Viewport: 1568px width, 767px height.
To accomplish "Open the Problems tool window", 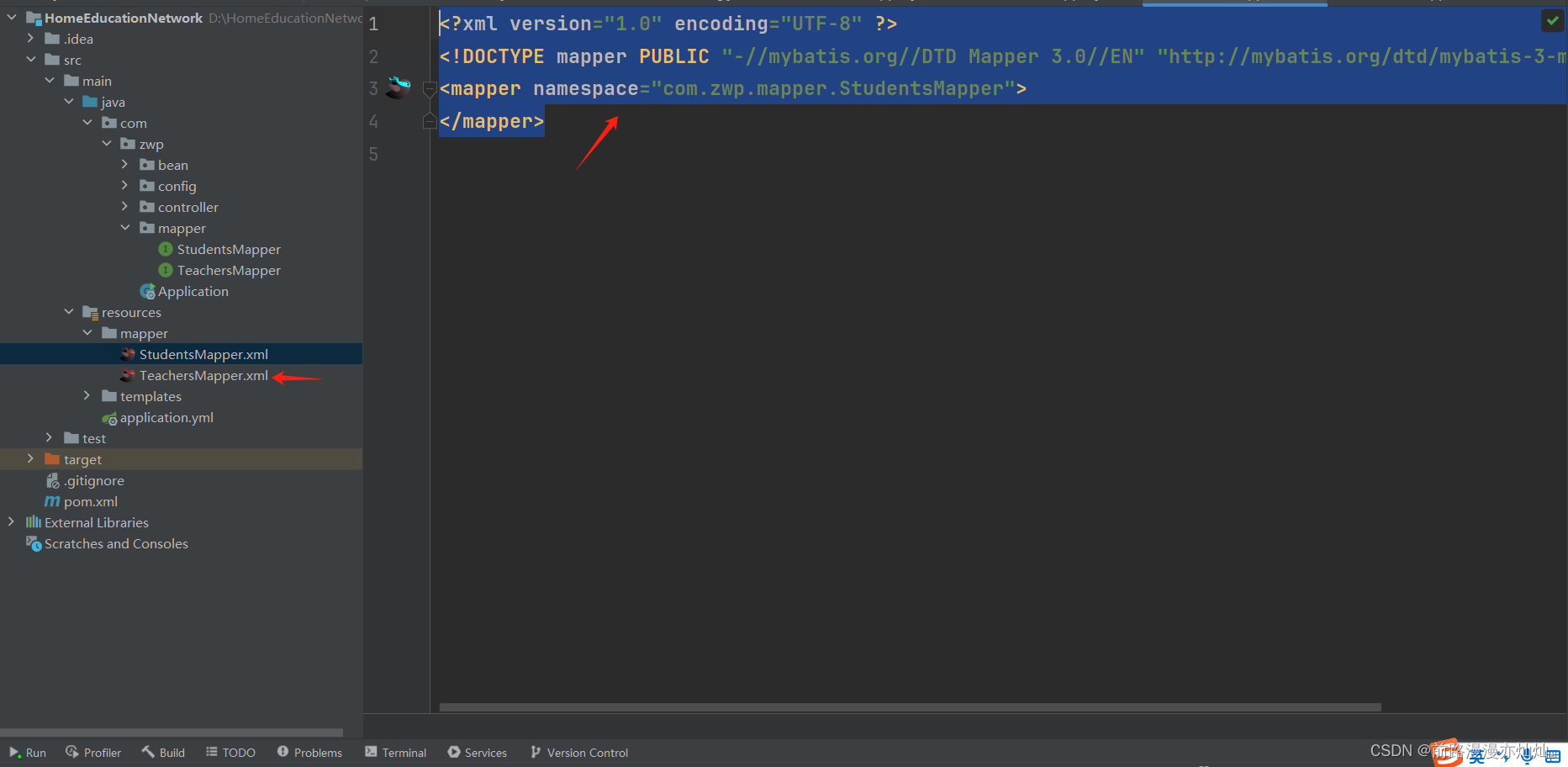I will coord(309,753).
